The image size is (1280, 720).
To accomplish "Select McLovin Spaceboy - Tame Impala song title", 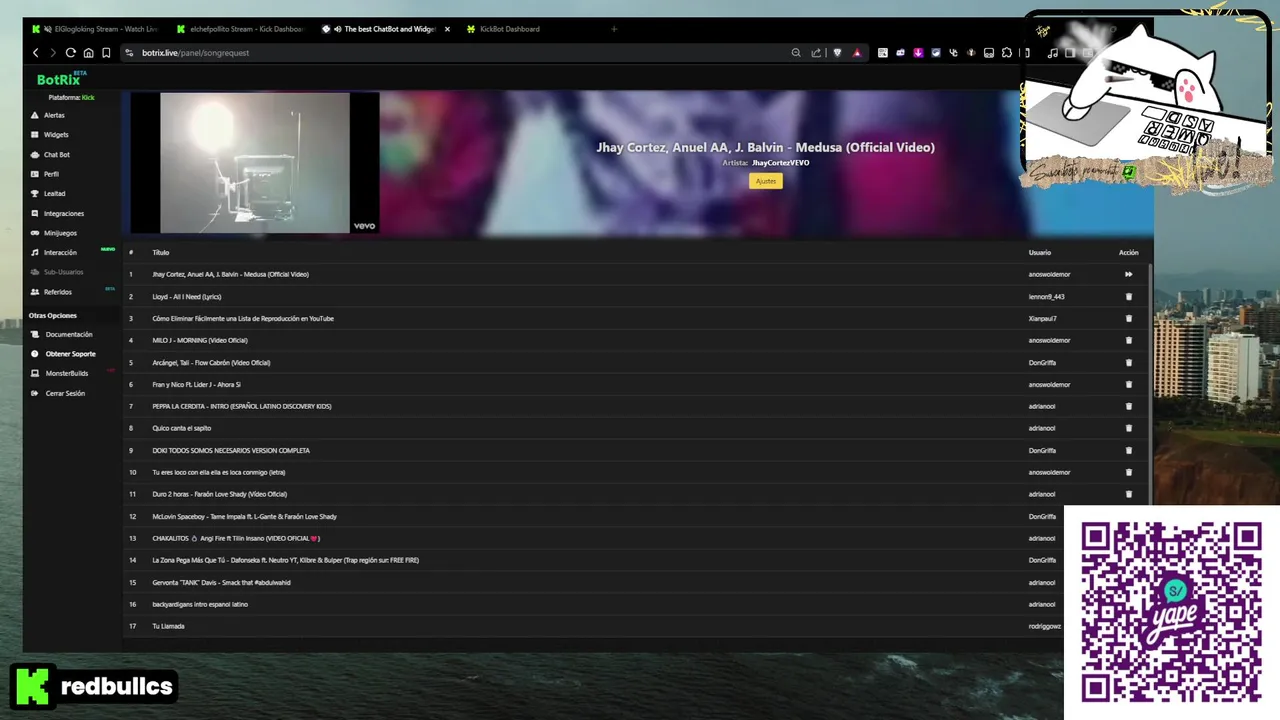I will point(244,516).
